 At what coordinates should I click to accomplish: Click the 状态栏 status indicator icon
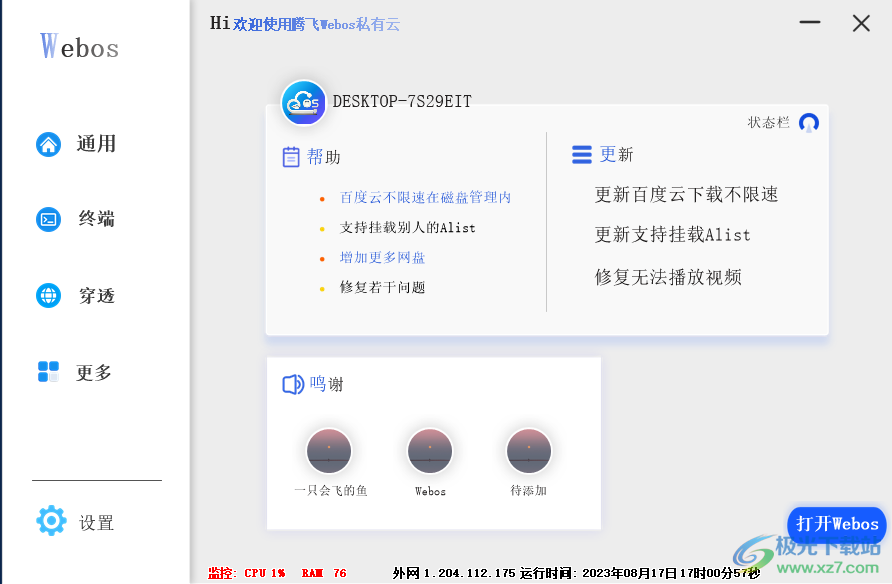tap(809, 122)
